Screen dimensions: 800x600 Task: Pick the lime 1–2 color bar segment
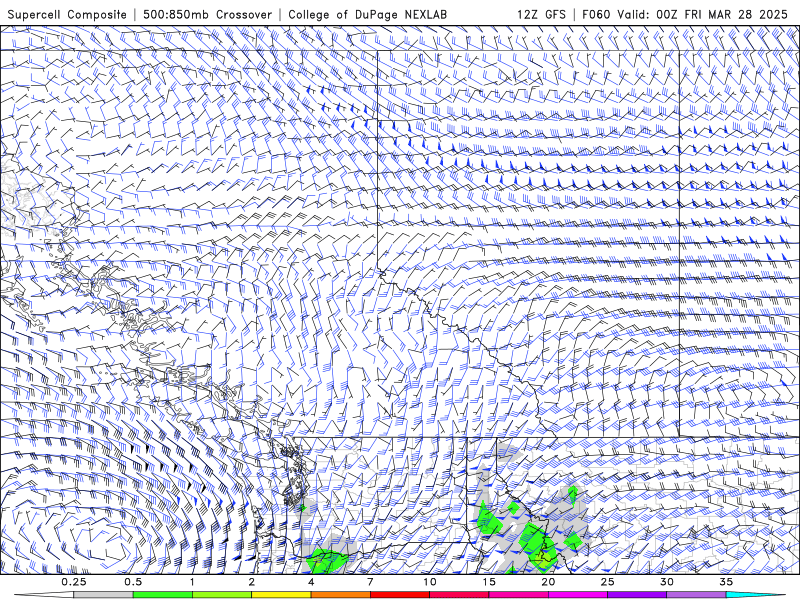click(x=222, y=595)
